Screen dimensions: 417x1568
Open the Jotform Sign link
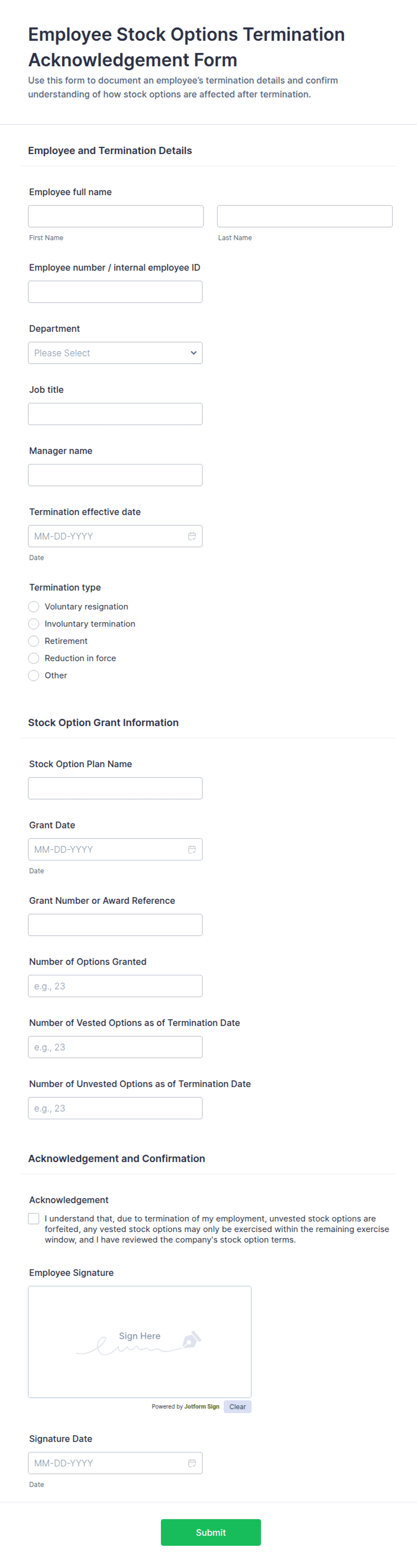click(202, 1407)
